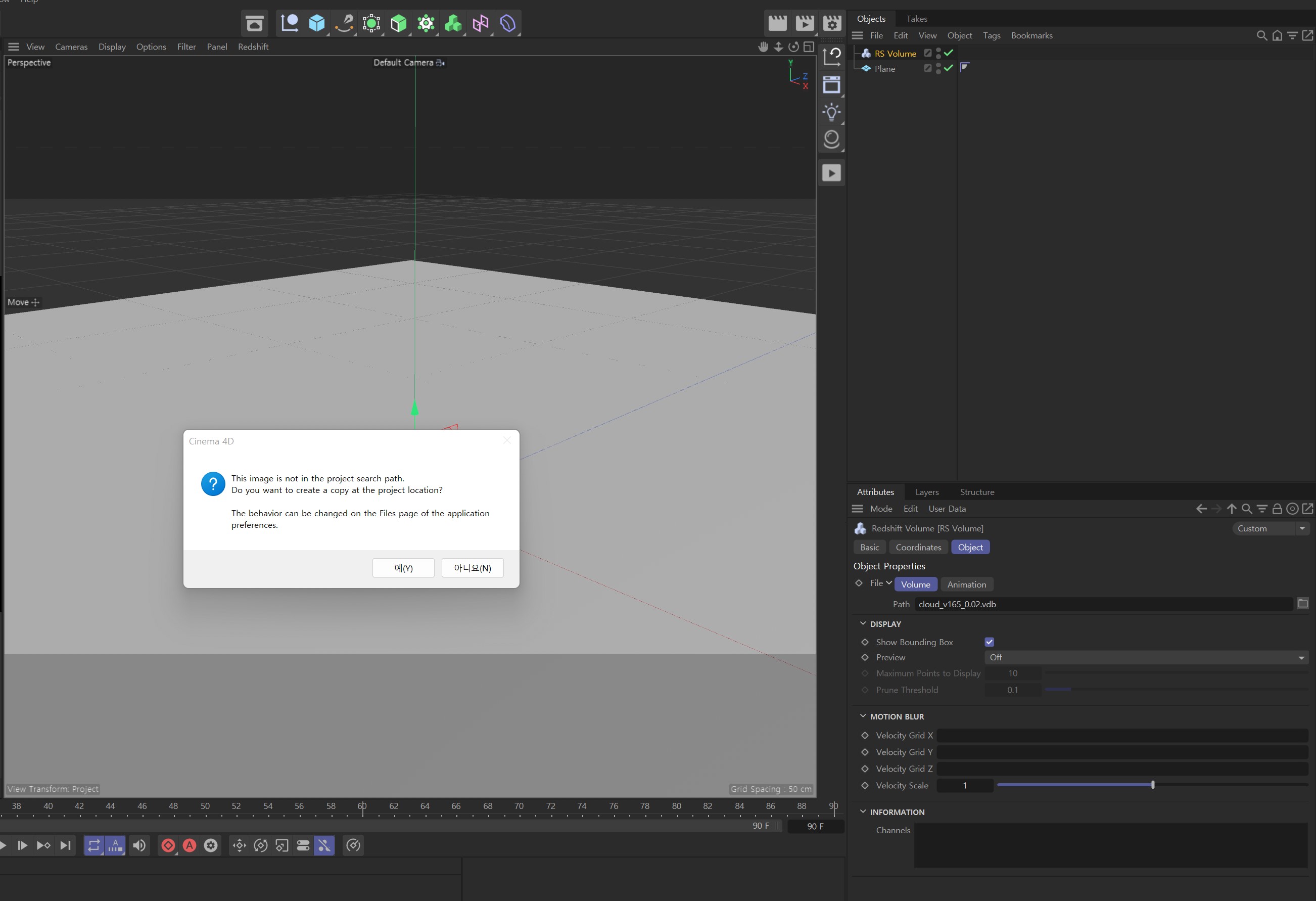Click the Spline pen tool icon

344,23
